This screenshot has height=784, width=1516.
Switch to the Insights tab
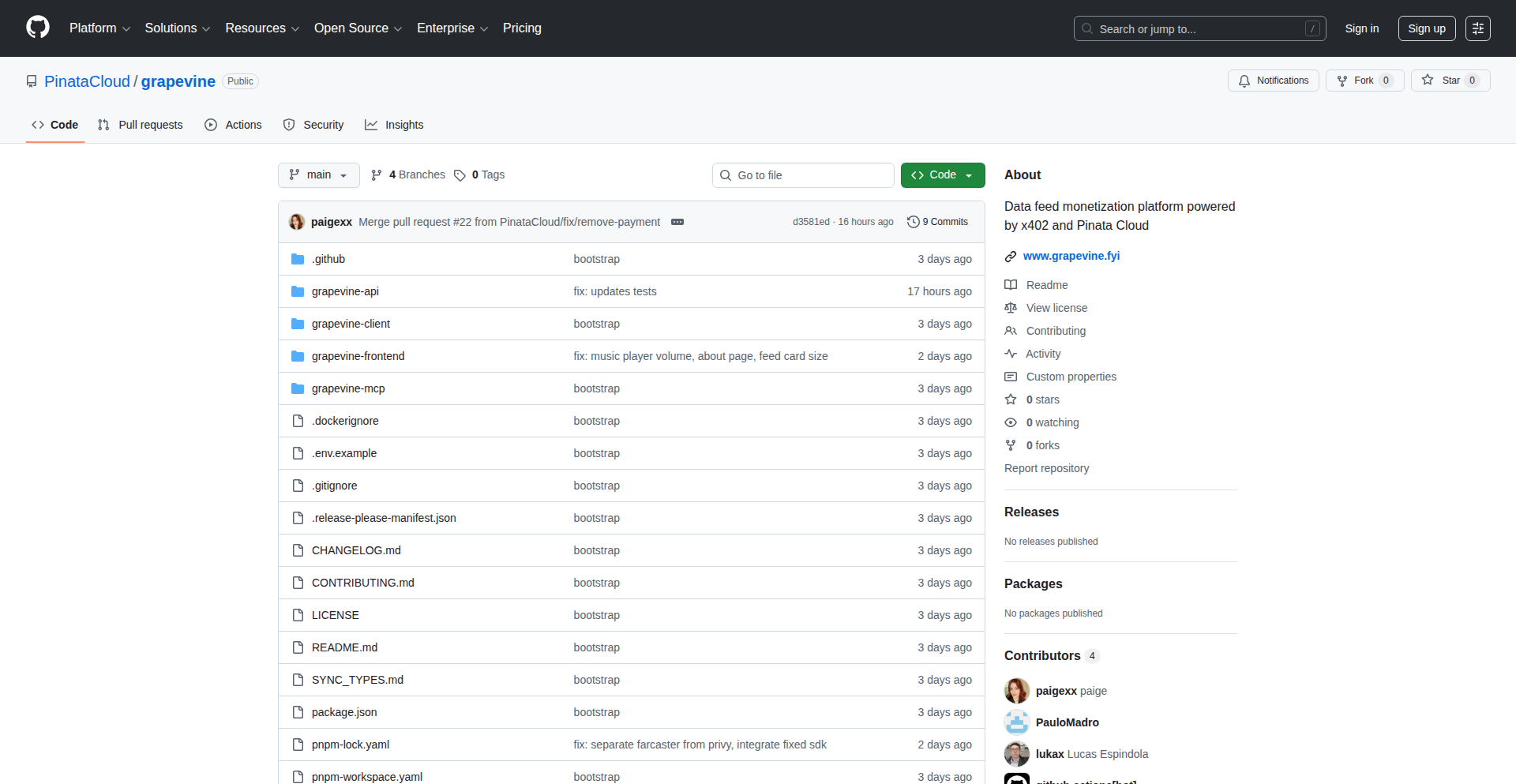pos(394,125)
